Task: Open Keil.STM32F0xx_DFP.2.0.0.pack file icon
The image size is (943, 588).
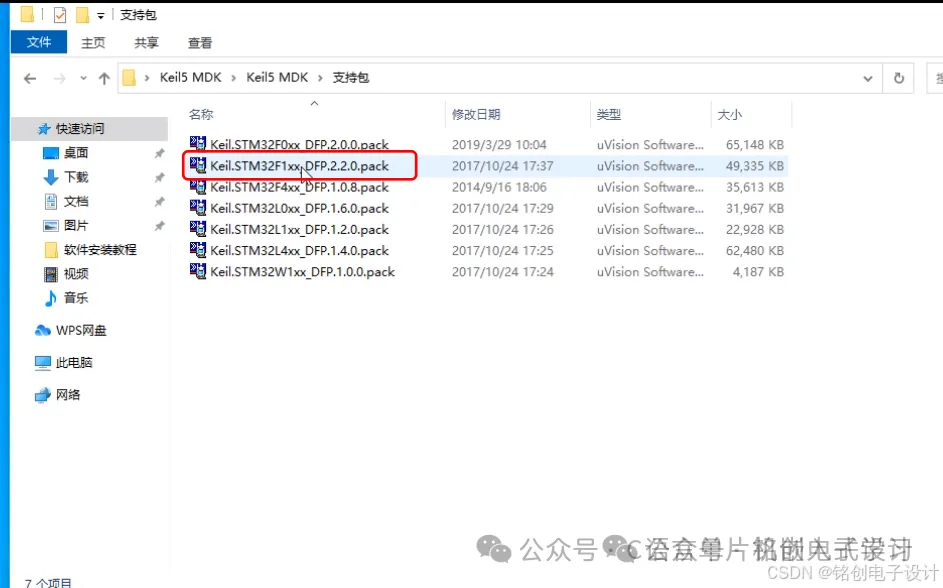Action: pos(197,144)
